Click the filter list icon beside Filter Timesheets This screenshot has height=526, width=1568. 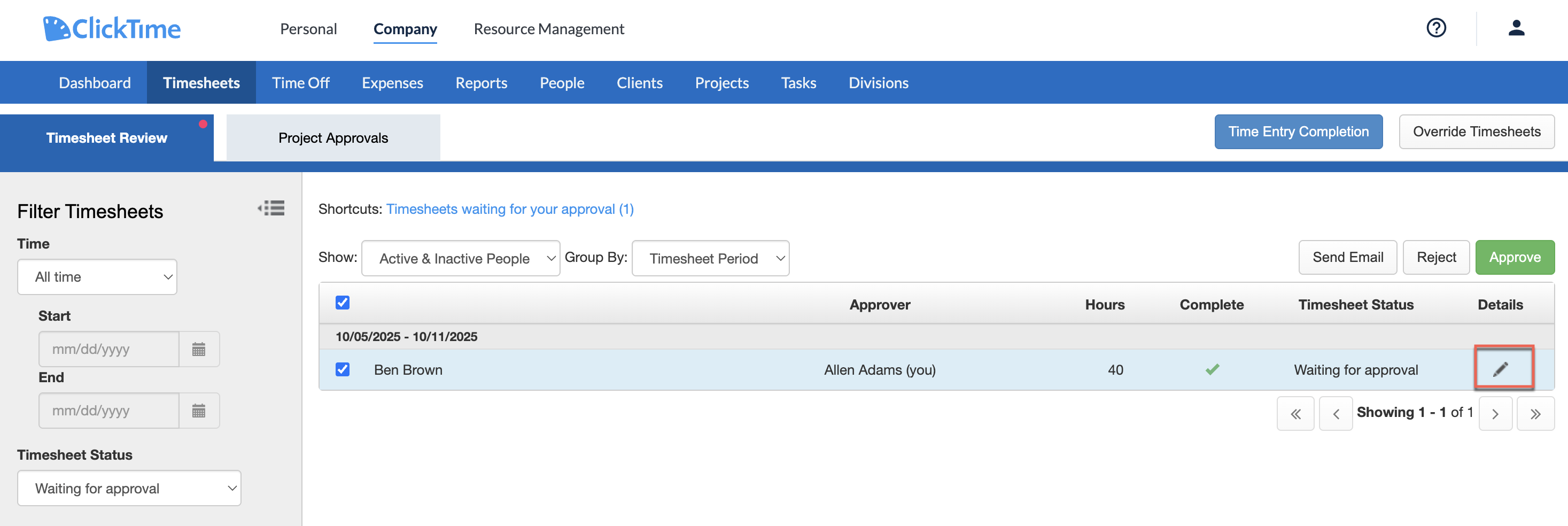click(x=271, y=209)
